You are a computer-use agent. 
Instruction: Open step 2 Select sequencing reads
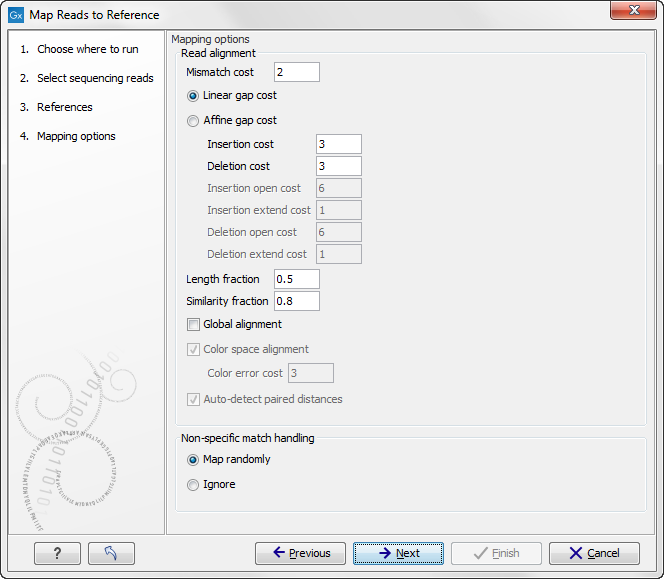[86, 78]
